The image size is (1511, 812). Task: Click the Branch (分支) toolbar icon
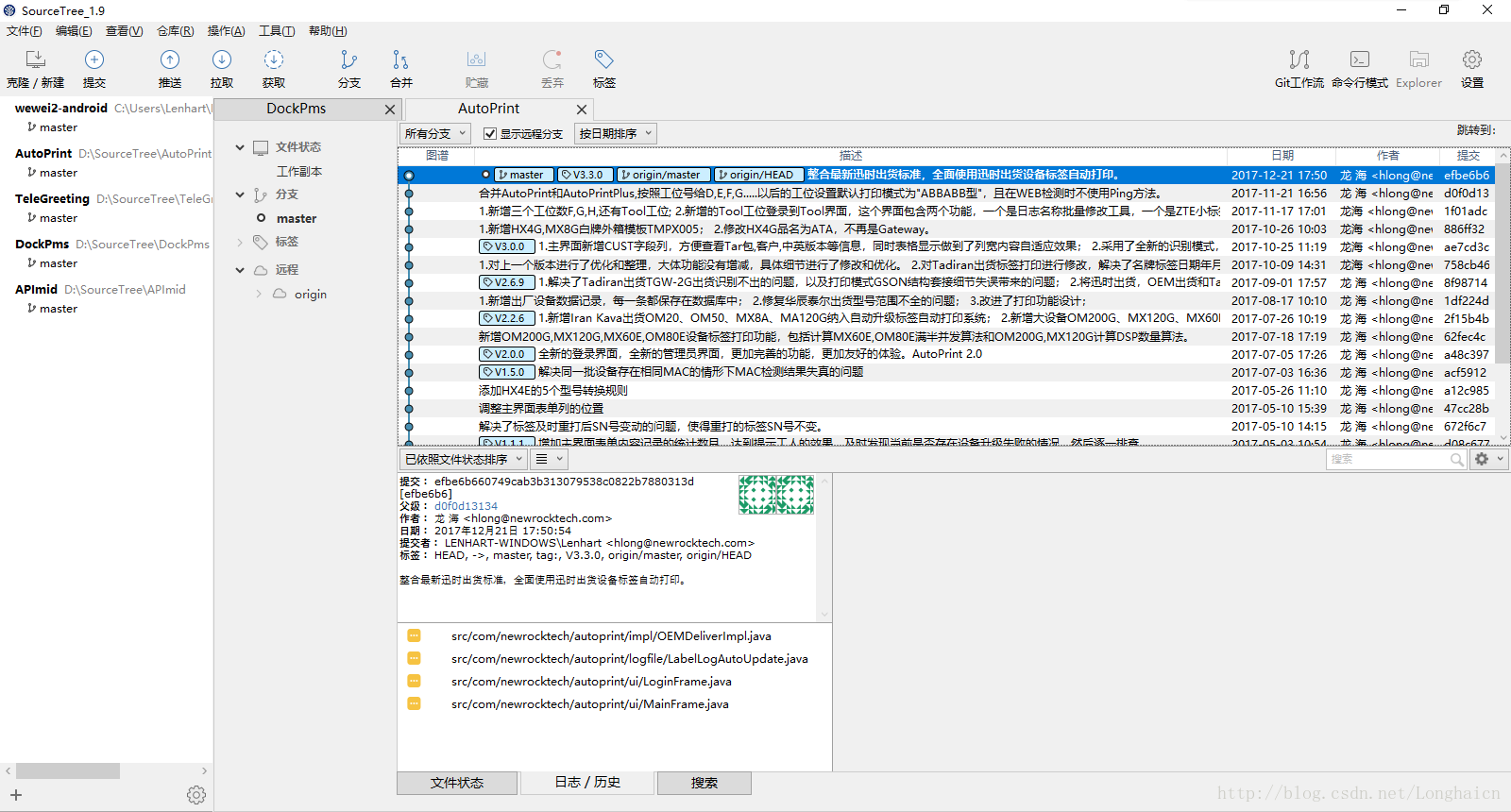coord(349,60)
